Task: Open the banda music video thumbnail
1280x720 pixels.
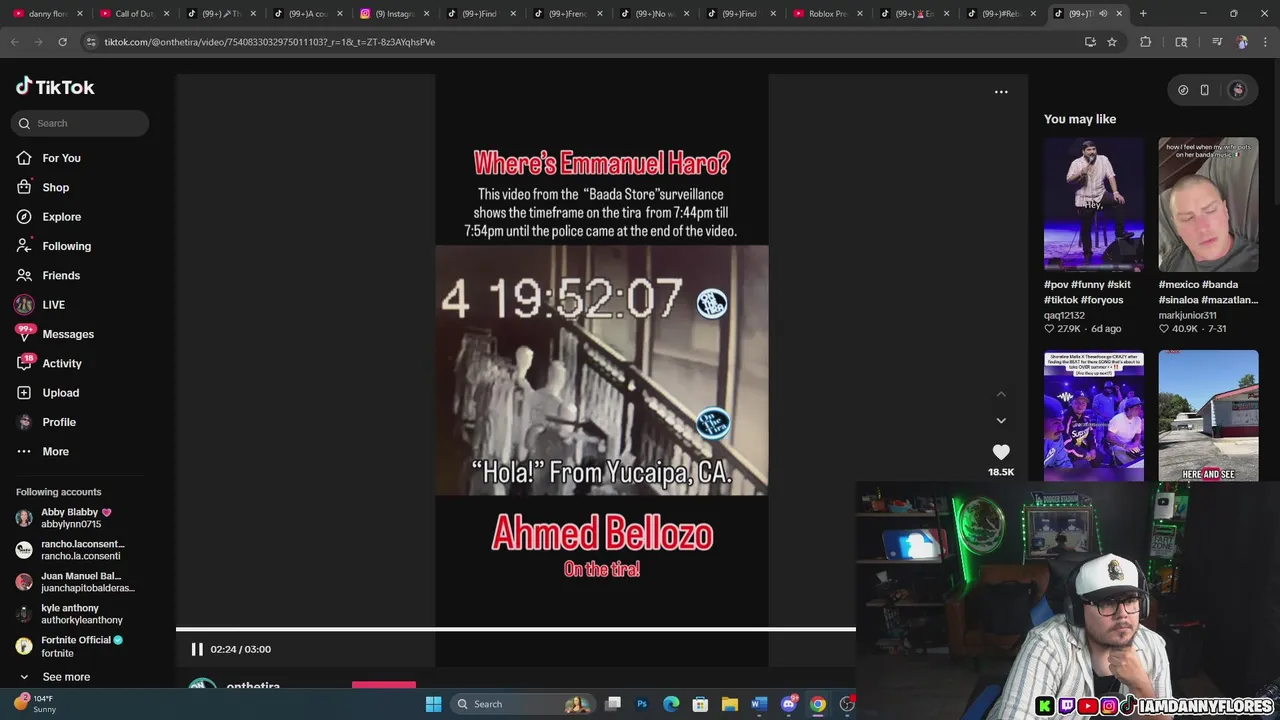Action: [1209, 205]
